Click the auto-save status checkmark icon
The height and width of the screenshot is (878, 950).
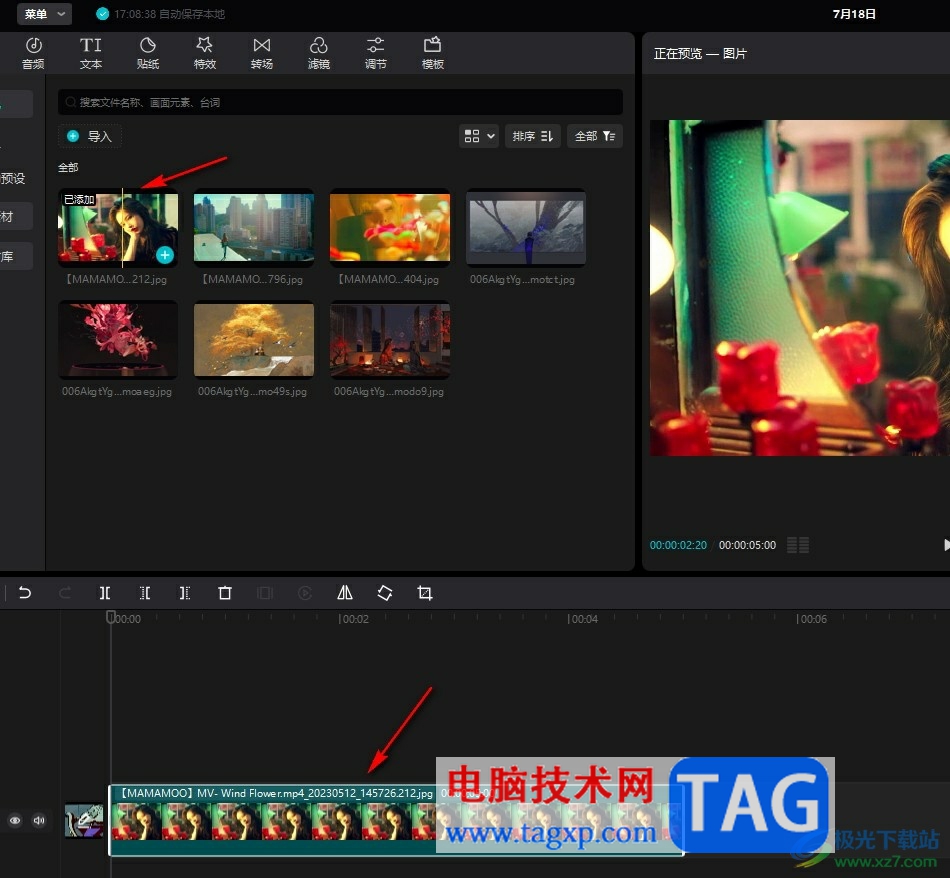click(x=102, y=14)
